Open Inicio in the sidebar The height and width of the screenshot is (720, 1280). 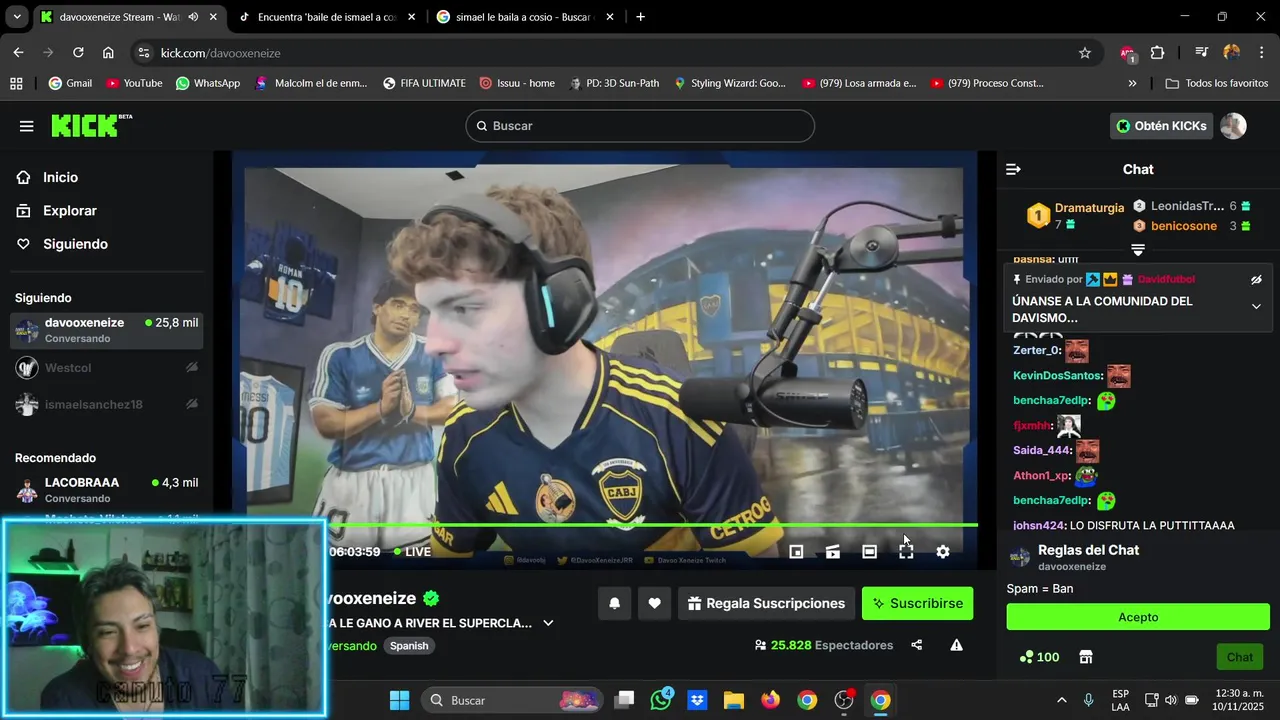point(60,177)
